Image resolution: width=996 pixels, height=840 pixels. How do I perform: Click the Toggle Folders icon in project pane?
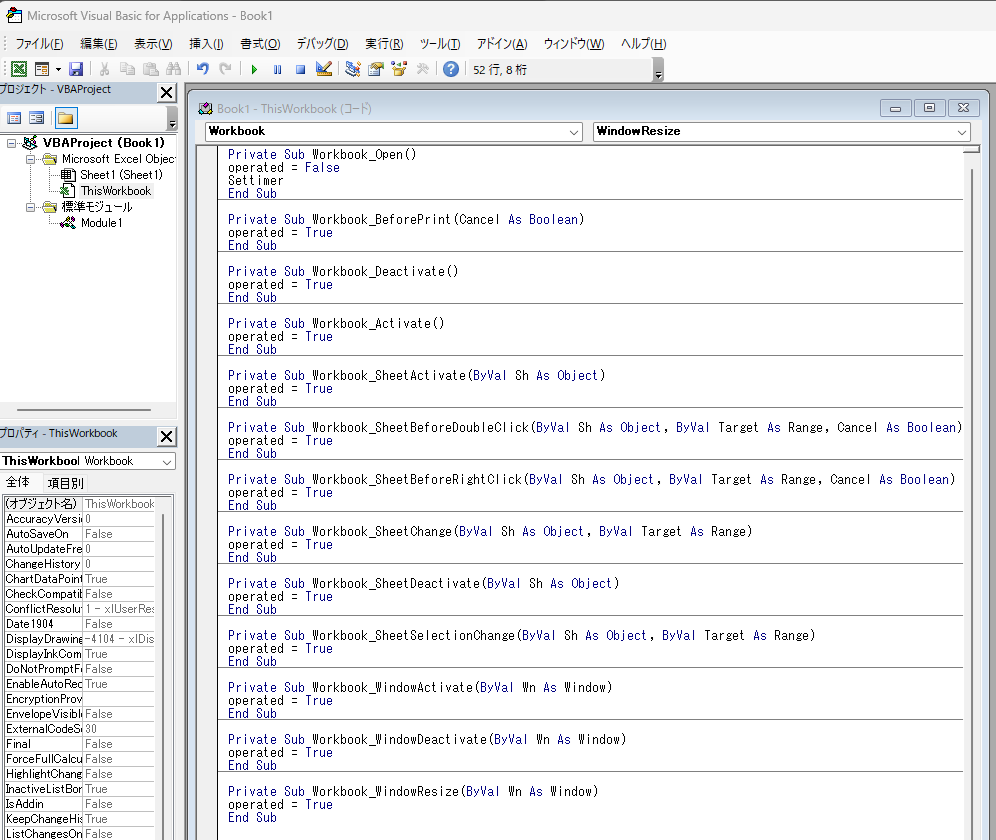point(65,118)
